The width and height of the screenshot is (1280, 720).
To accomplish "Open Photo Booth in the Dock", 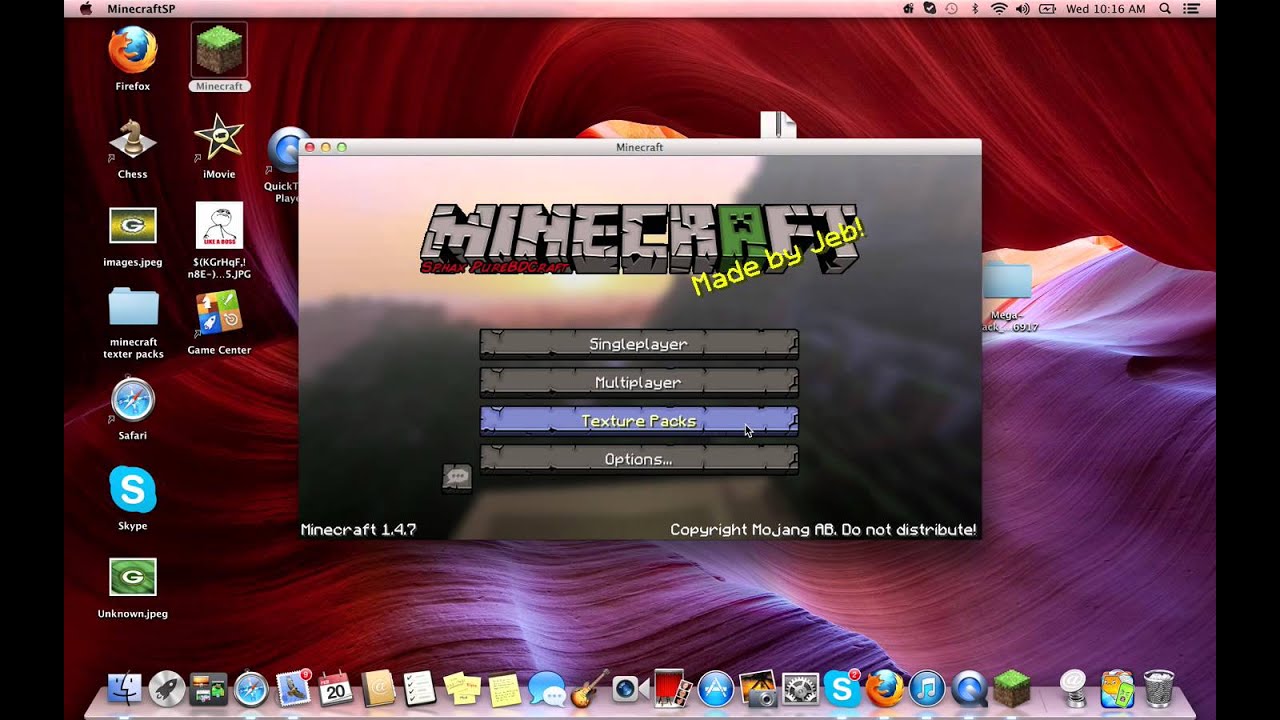I will tap(672, 688).
